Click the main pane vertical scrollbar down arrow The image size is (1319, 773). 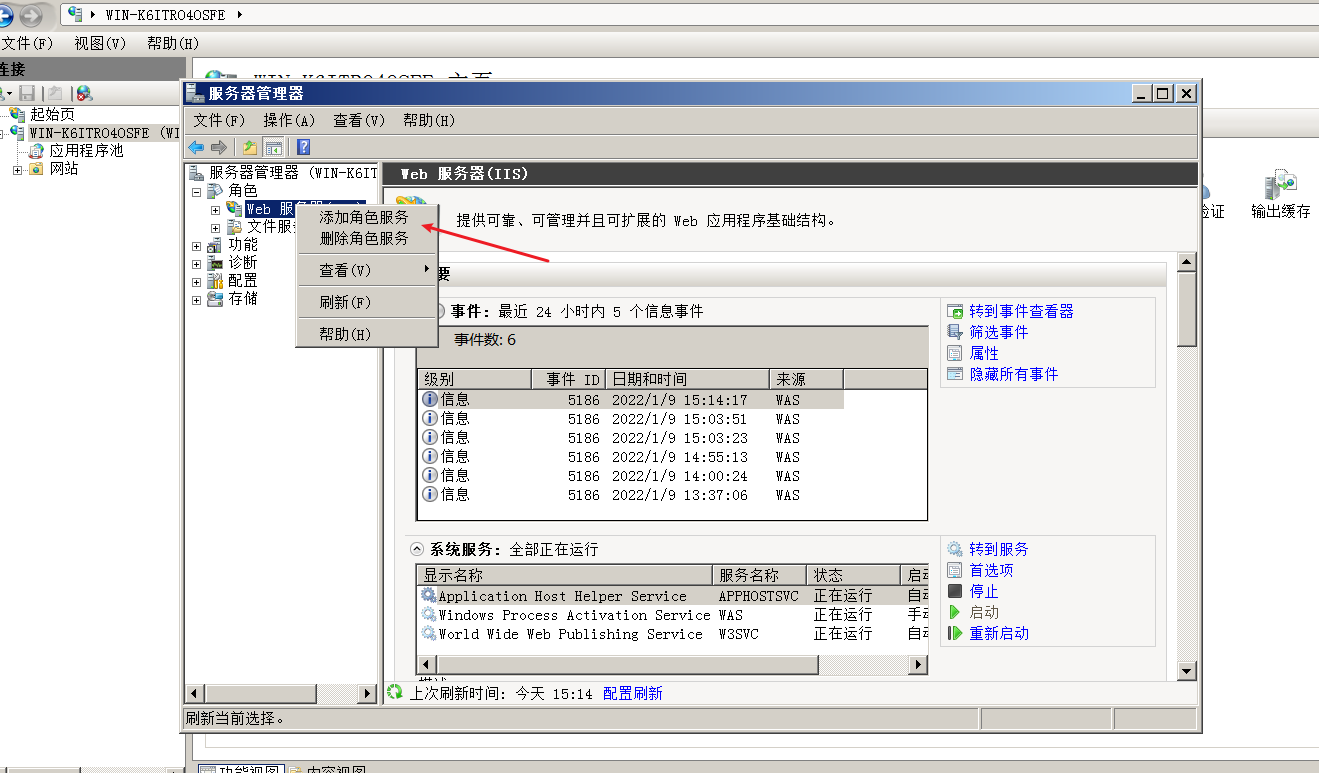(x=1187, y=671)
